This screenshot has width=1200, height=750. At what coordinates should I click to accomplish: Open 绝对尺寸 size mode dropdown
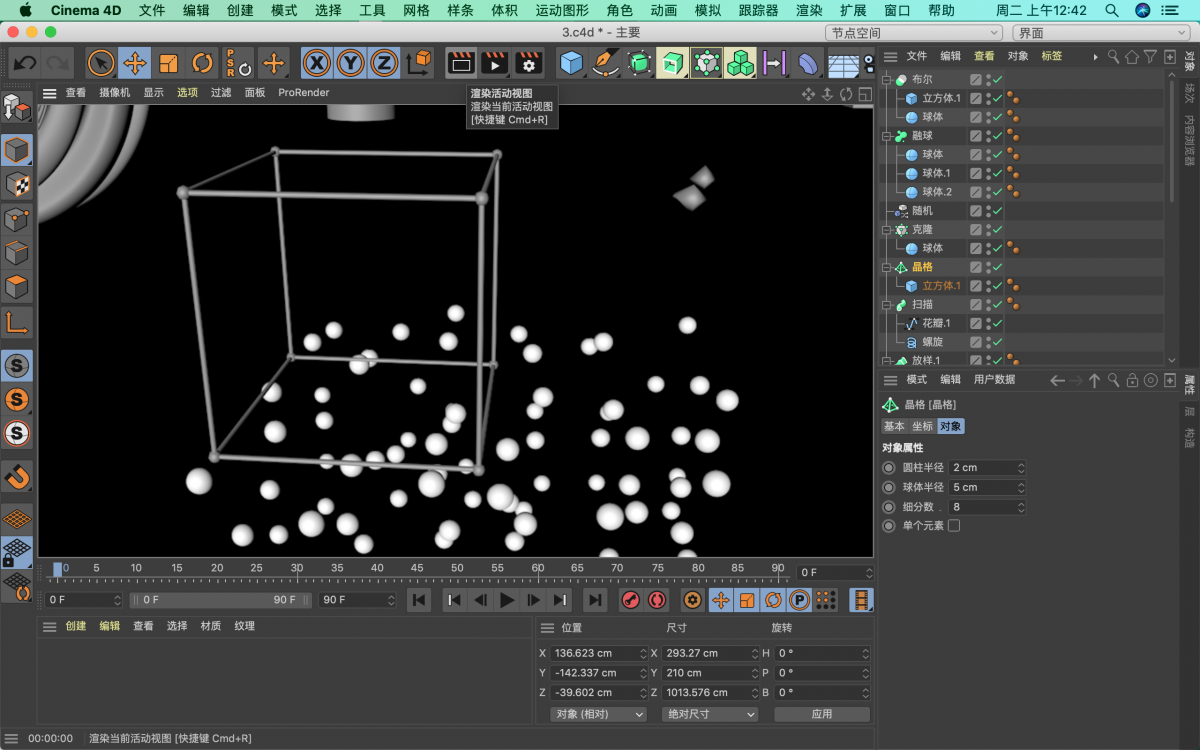[x=709, y=714]
